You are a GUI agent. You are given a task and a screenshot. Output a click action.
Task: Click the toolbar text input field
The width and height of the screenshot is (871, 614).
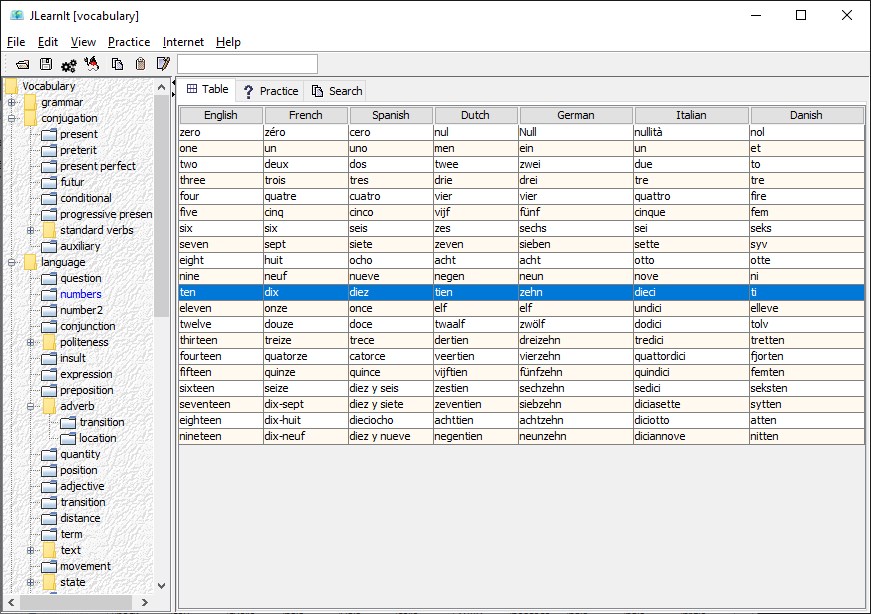tap(247, 65)
